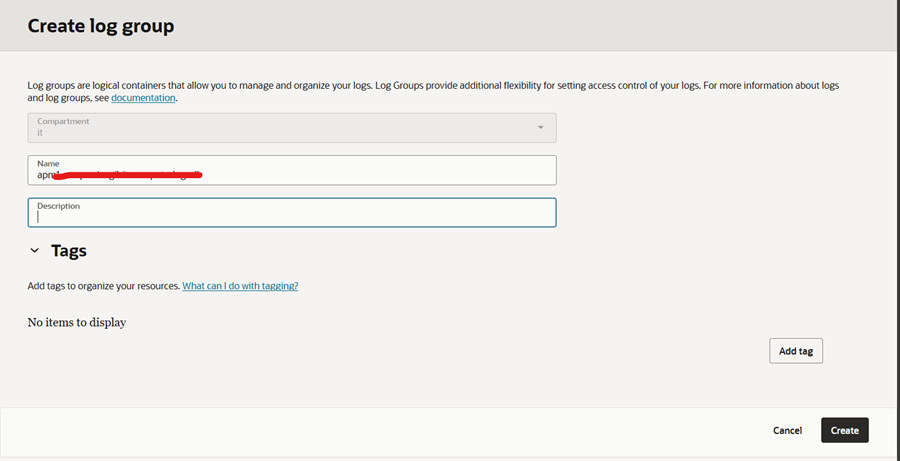Open 'What can I do with tagging?' link

point(240,286)
